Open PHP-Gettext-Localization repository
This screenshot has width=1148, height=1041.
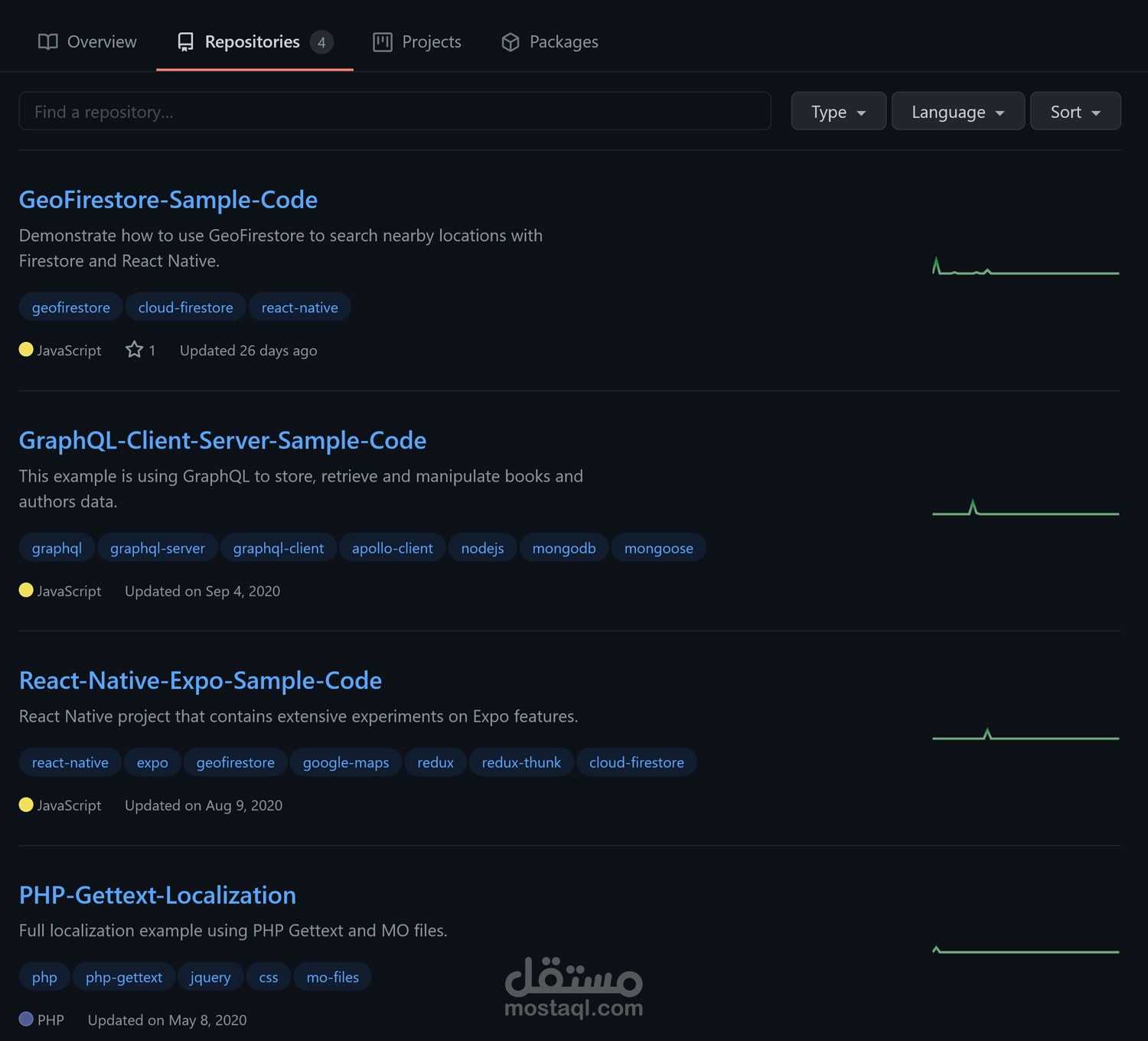point(158,895)
